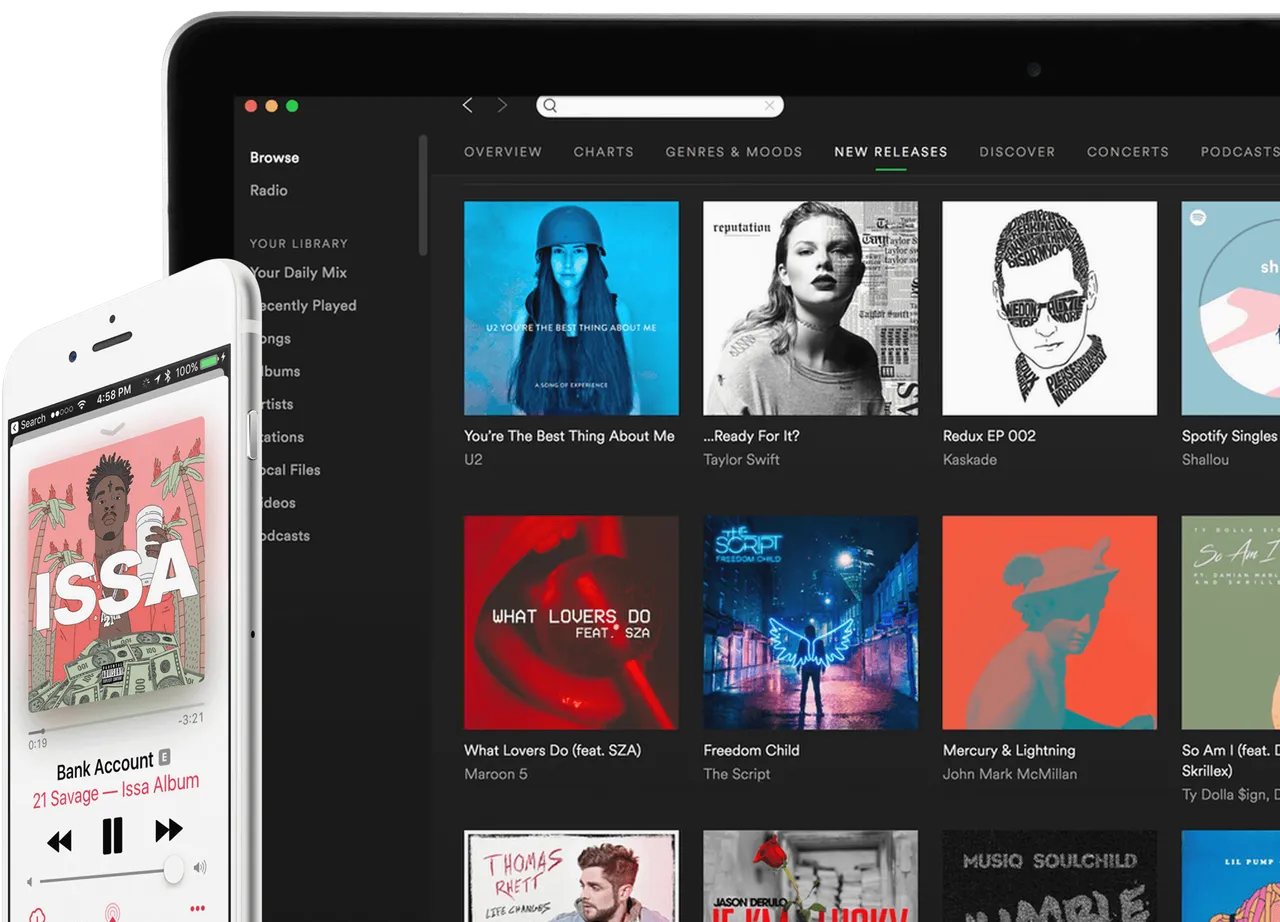Select the New Releases tab
The height and width of the screenshot is (922, 1280).
click(891, 152)
